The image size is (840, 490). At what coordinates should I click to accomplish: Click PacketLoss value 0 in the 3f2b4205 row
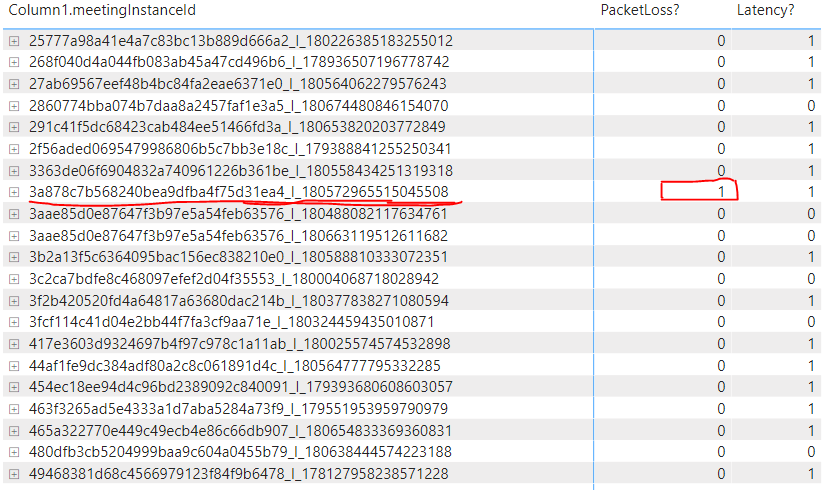[721, 301]
